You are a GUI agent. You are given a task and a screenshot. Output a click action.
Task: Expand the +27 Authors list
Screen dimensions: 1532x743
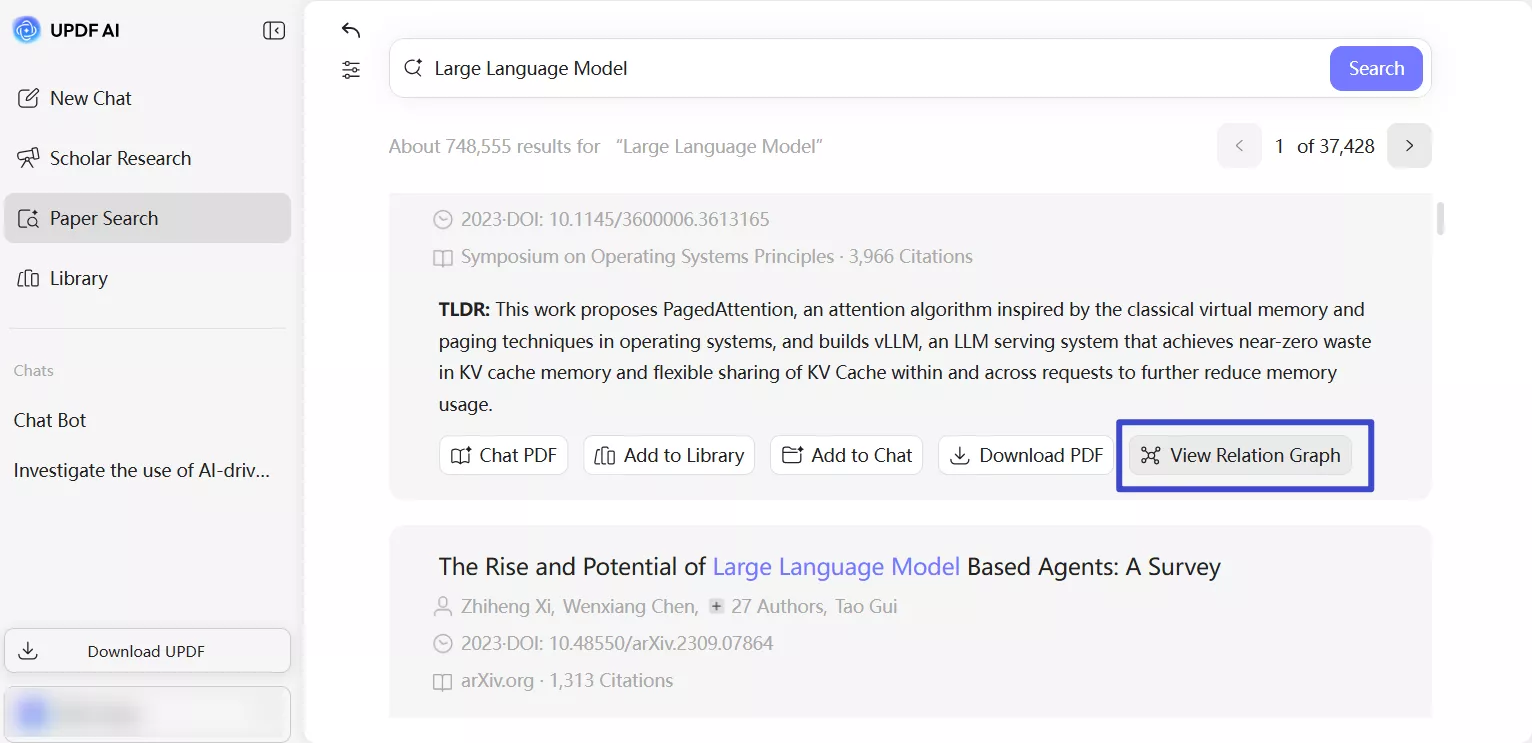pos(767,606)
